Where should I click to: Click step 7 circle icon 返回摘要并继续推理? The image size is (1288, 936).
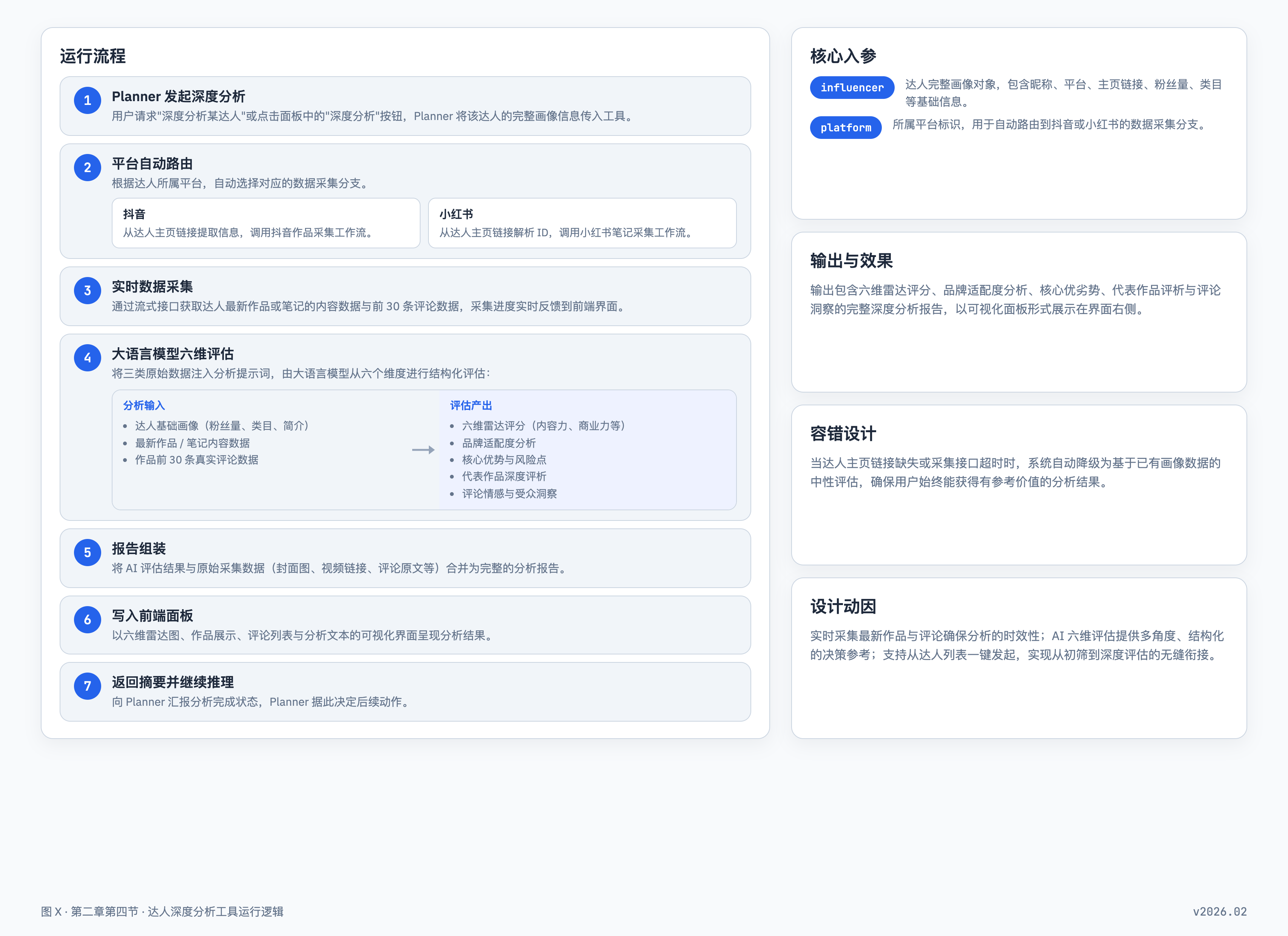click(88, 686)
